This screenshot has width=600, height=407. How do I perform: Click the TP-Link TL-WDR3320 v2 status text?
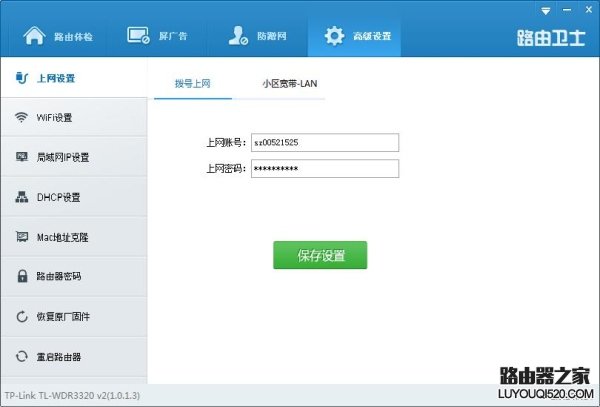pyautogui.click(x=72, y=395)
